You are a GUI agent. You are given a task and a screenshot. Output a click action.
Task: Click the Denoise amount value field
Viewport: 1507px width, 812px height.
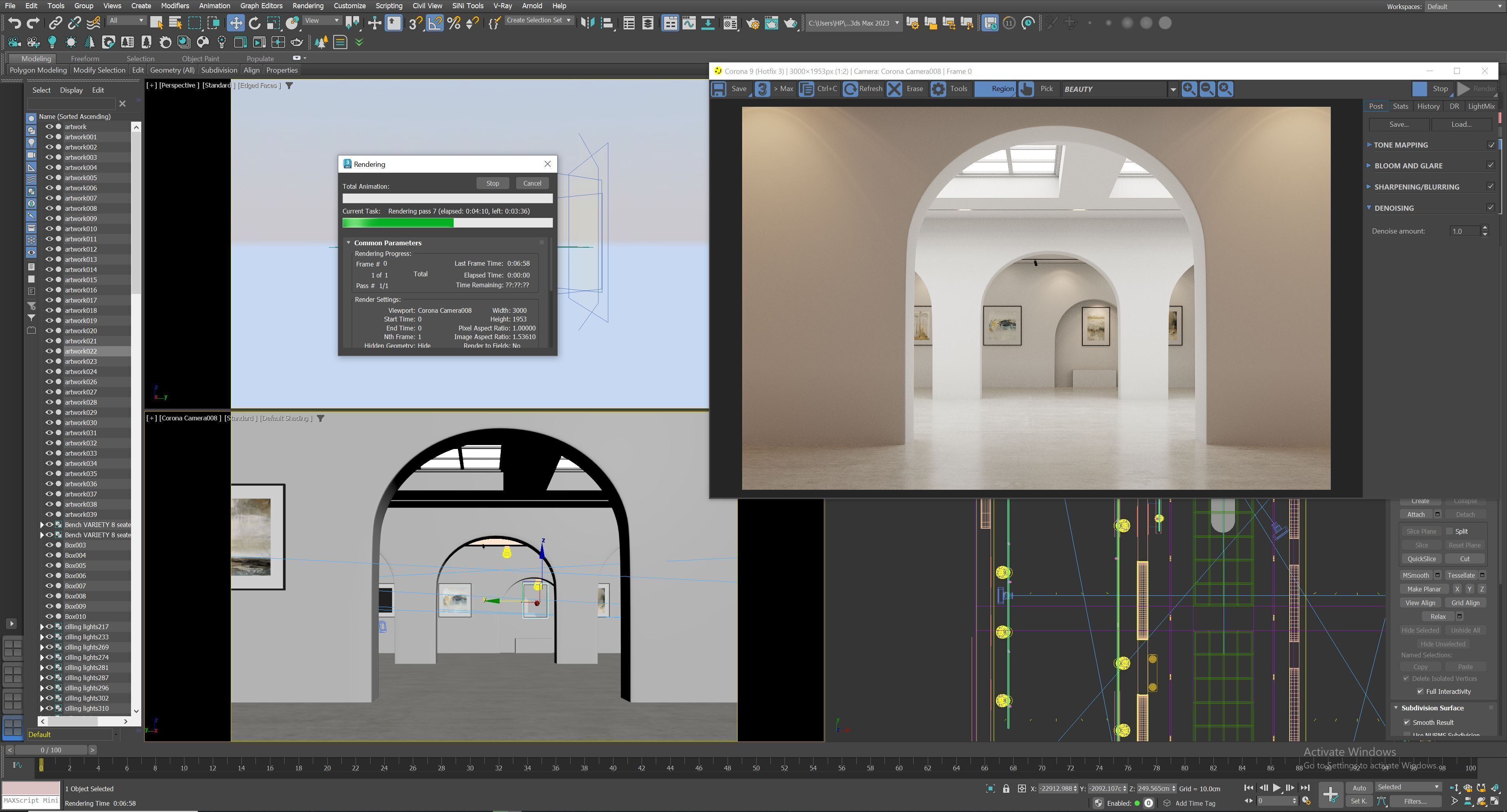click(1465, 231)
